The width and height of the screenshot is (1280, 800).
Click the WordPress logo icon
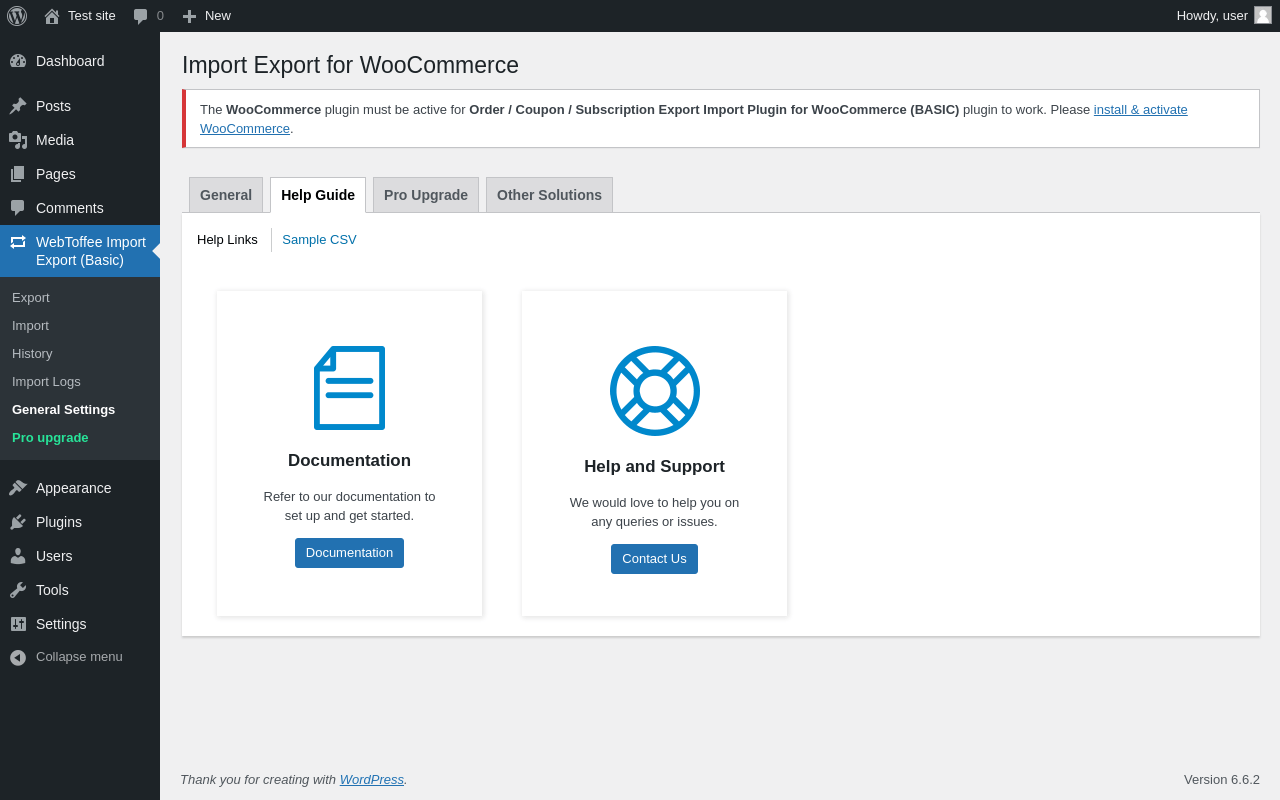point(17,16)
